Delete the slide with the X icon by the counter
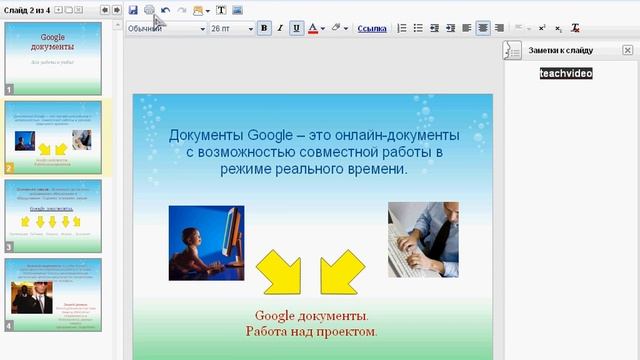 tap(79, 10)
